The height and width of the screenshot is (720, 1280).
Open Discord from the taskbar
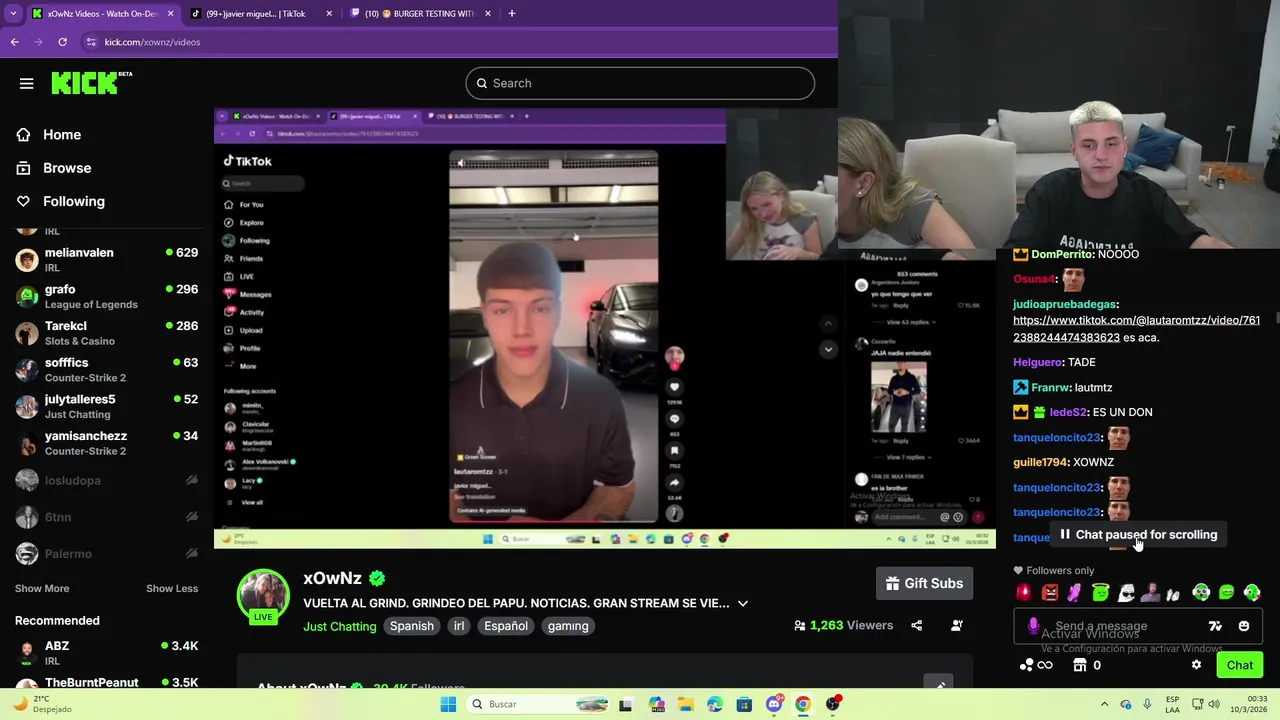773,704
